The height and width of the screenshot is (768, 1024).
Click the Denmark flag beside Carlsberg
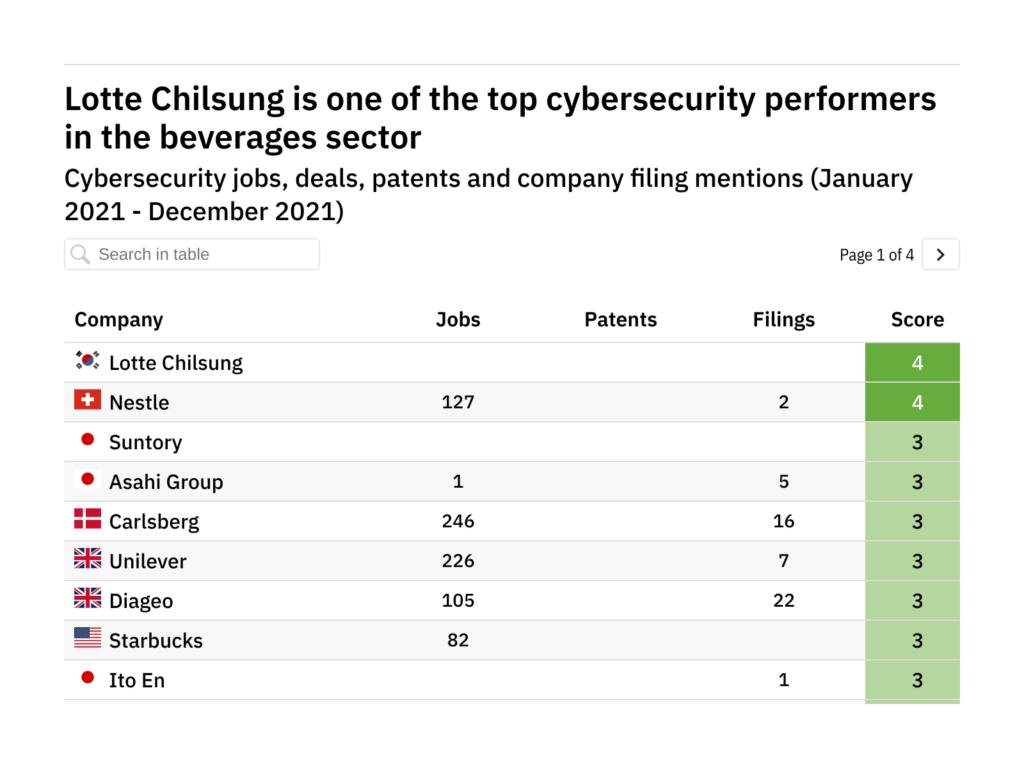click(88, 519)
